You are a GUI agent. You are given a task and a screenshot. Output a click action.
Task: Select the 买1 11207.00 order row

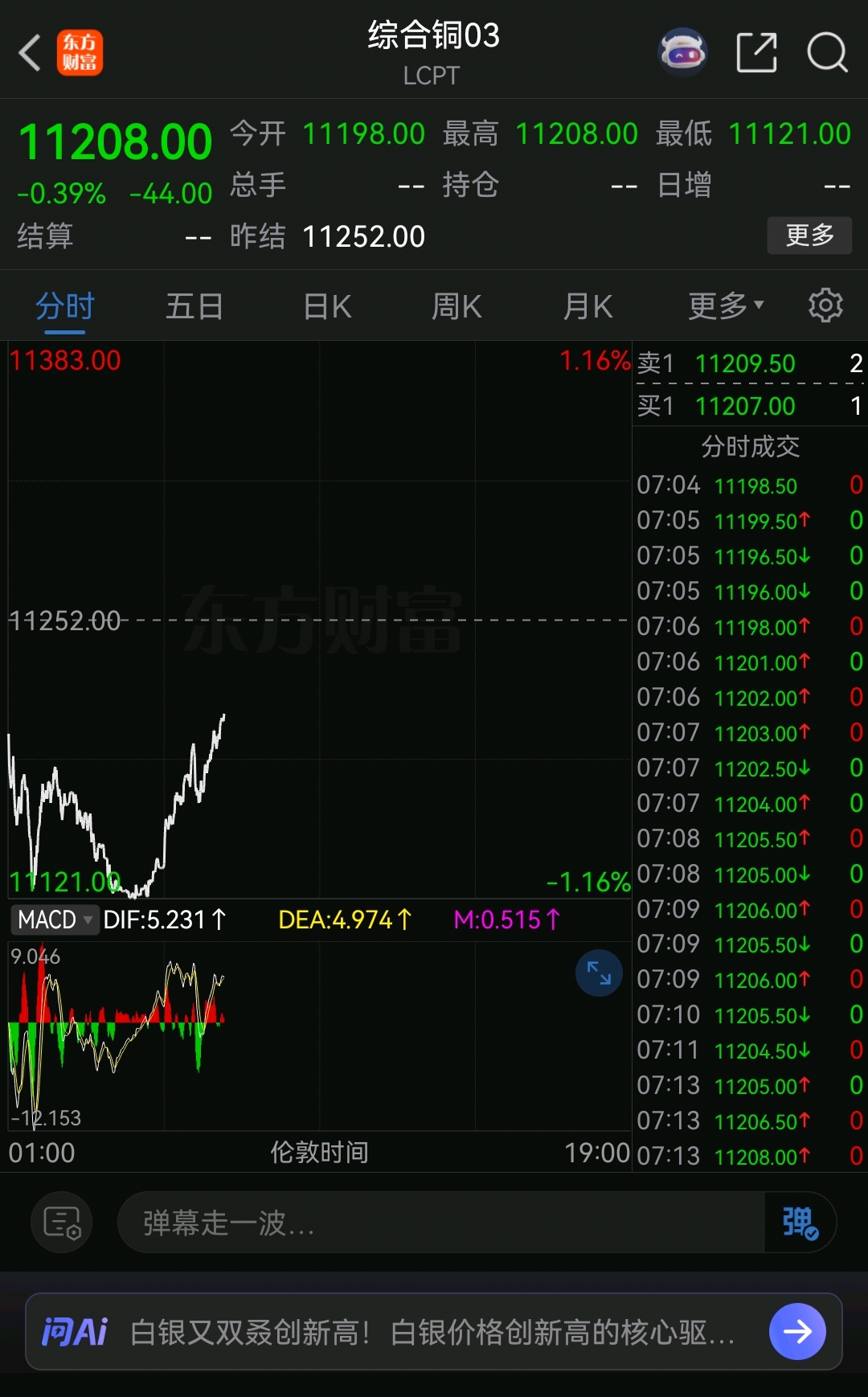[x=750, y=406]
